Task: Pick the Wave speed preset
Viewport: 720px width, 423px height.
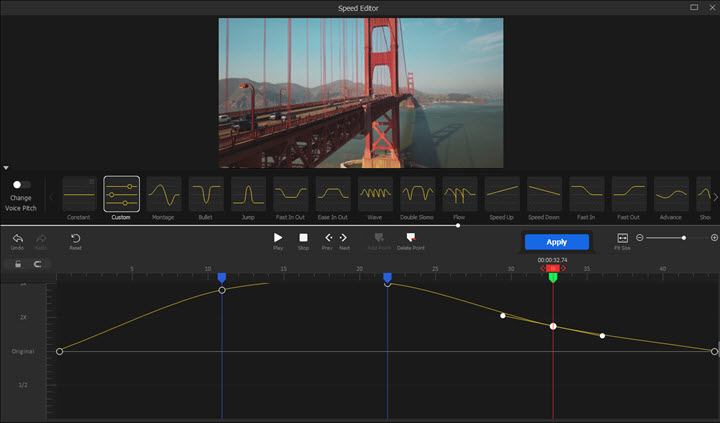Action: [375, 194]
